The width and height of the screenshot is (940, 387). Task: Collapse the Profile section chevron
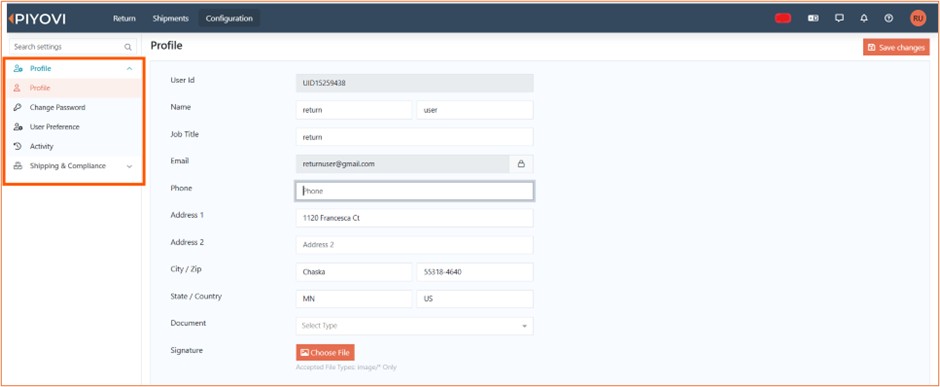point(129,69)
